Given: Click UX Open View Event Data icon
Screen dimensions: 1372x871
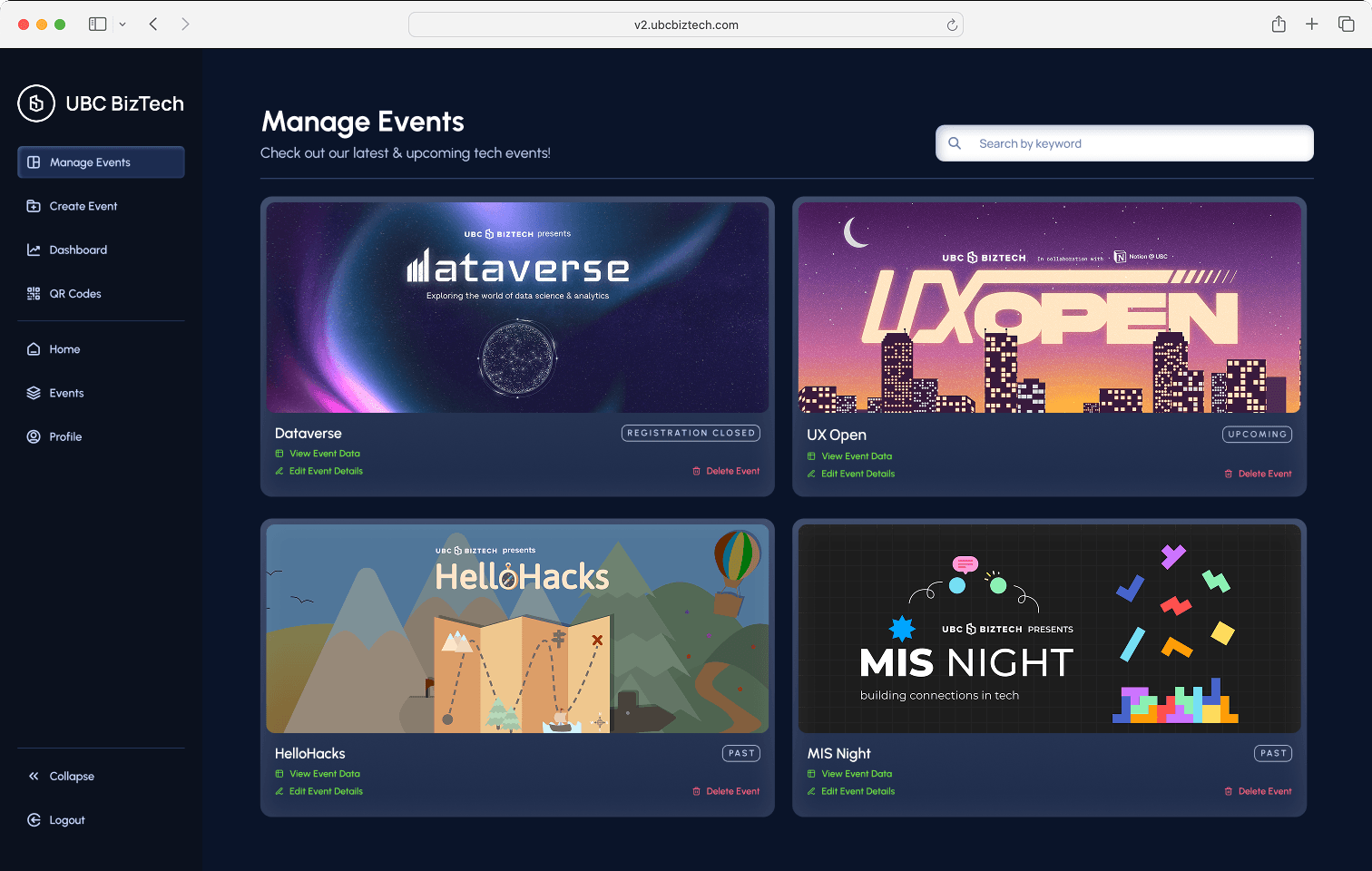Looking at the screenshot, I should click(x=811, y=456).
